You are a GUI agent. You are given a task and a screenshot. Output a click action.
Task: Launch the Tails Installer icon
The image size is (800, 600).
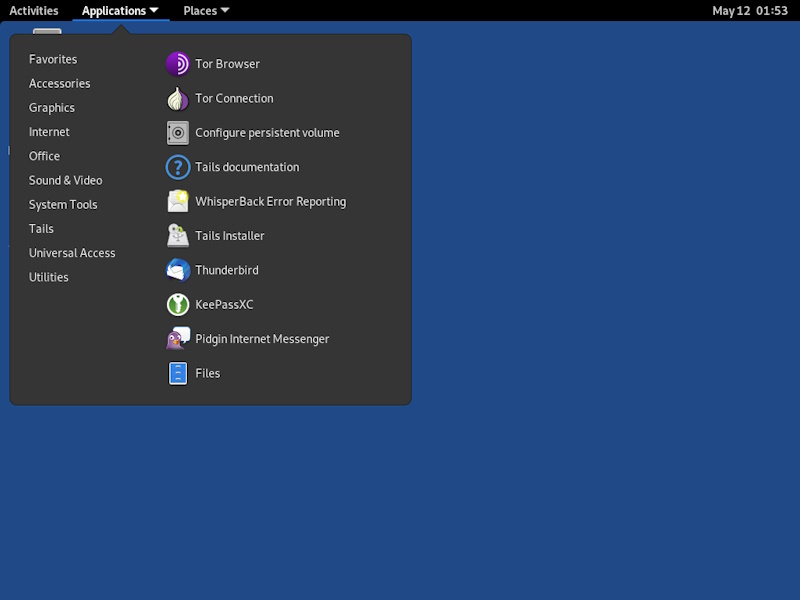click(x=178, y=236)
